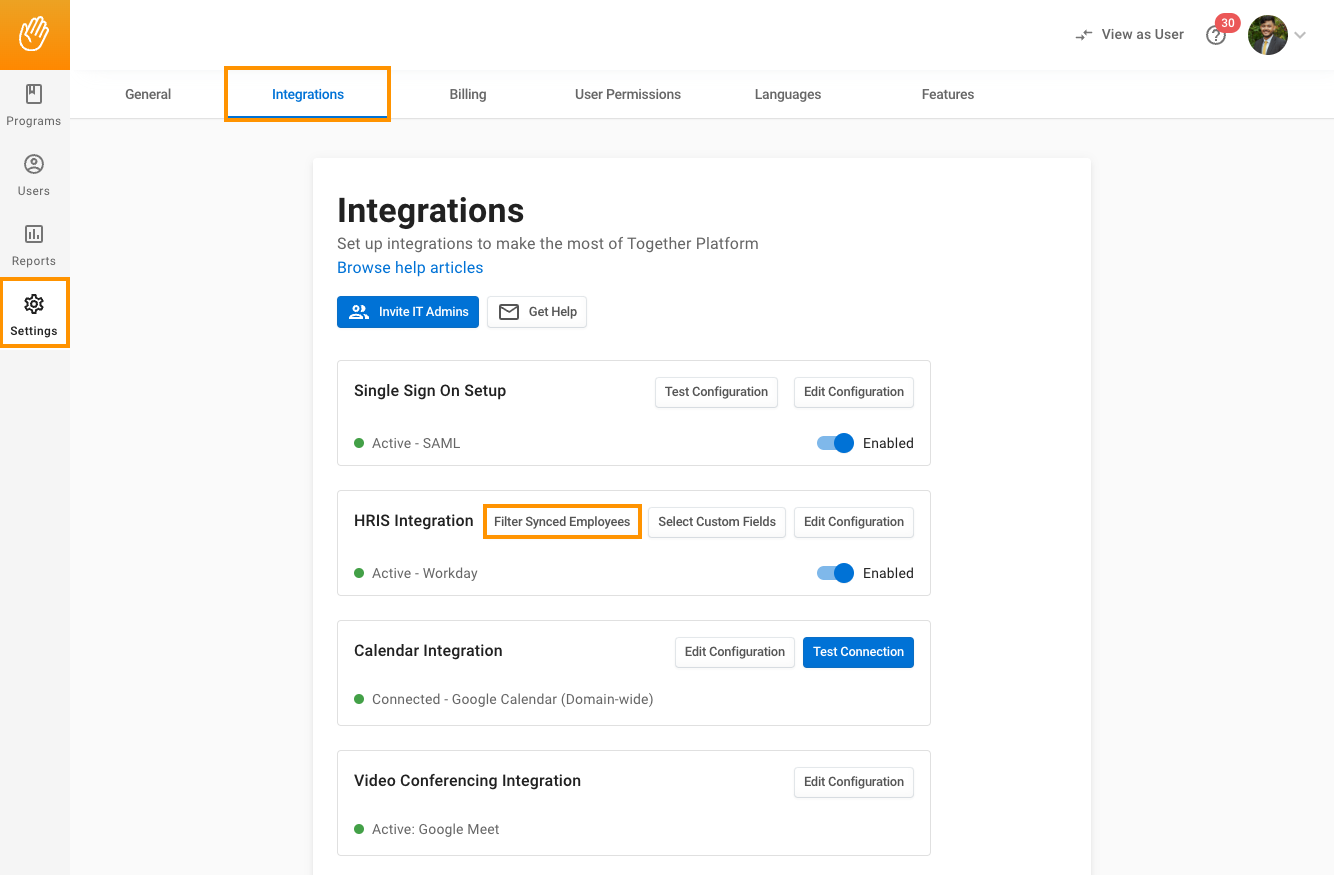This screenshot has height=875, width=1334.
Task: Select the User Permissions tab
Action: pos(627,94)
